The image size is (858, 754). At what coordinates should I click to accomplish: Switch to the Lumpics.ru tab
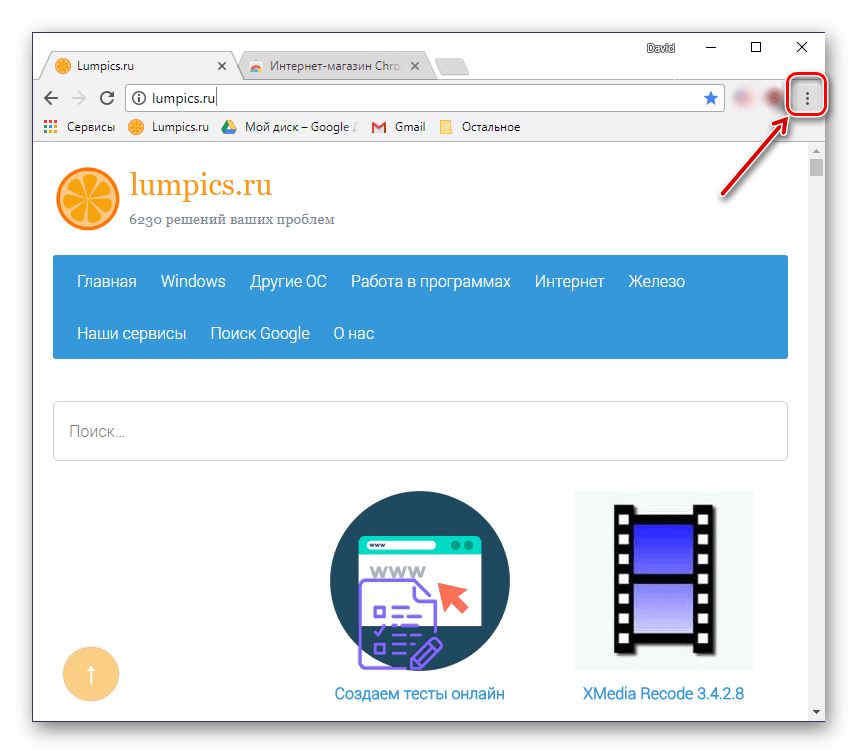pyautogui.click(x=137, y=66)
